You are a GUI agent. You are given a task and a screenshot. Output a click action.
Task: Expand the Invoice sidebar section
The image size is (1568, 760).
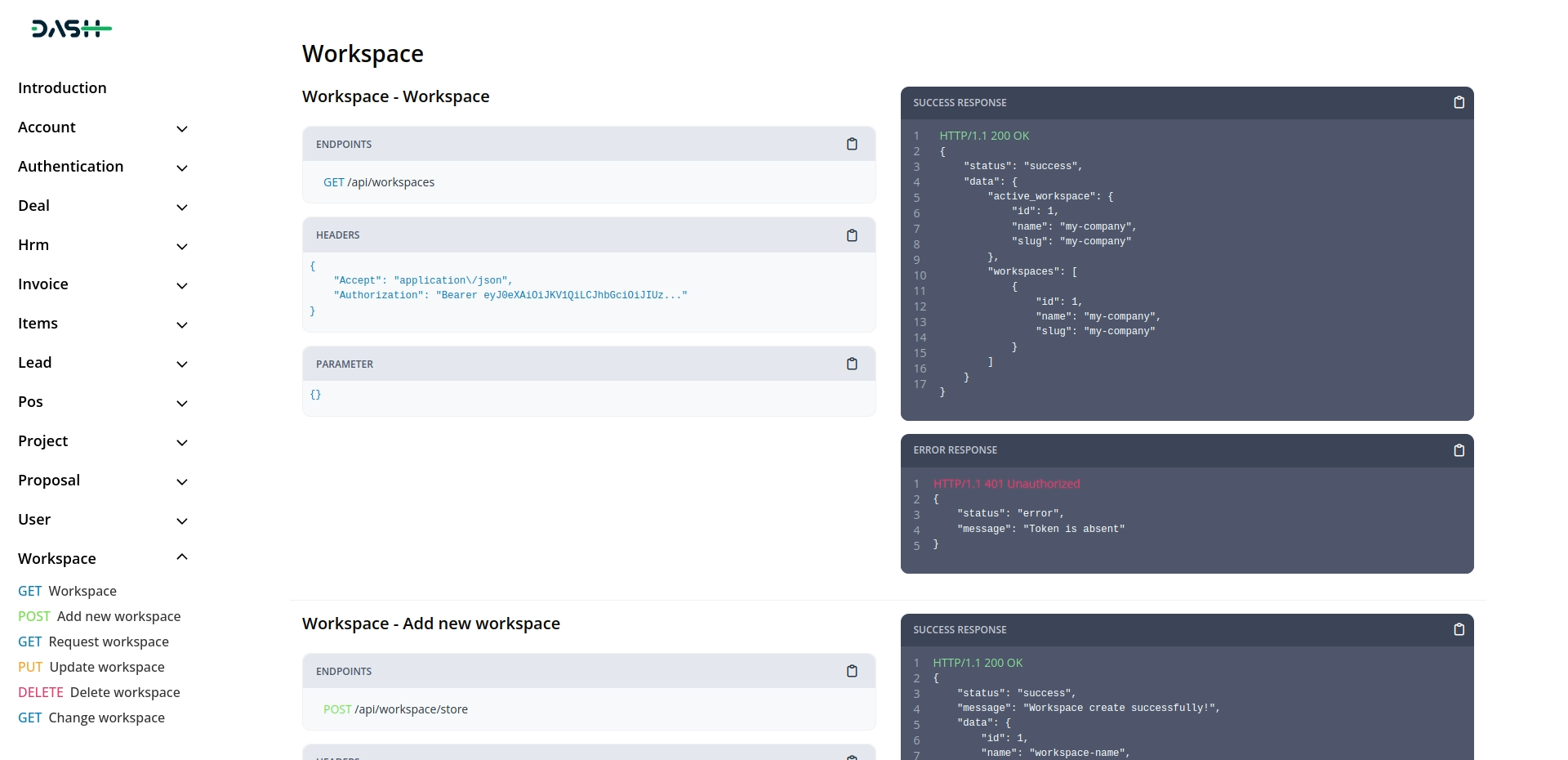tap(182, 285)
